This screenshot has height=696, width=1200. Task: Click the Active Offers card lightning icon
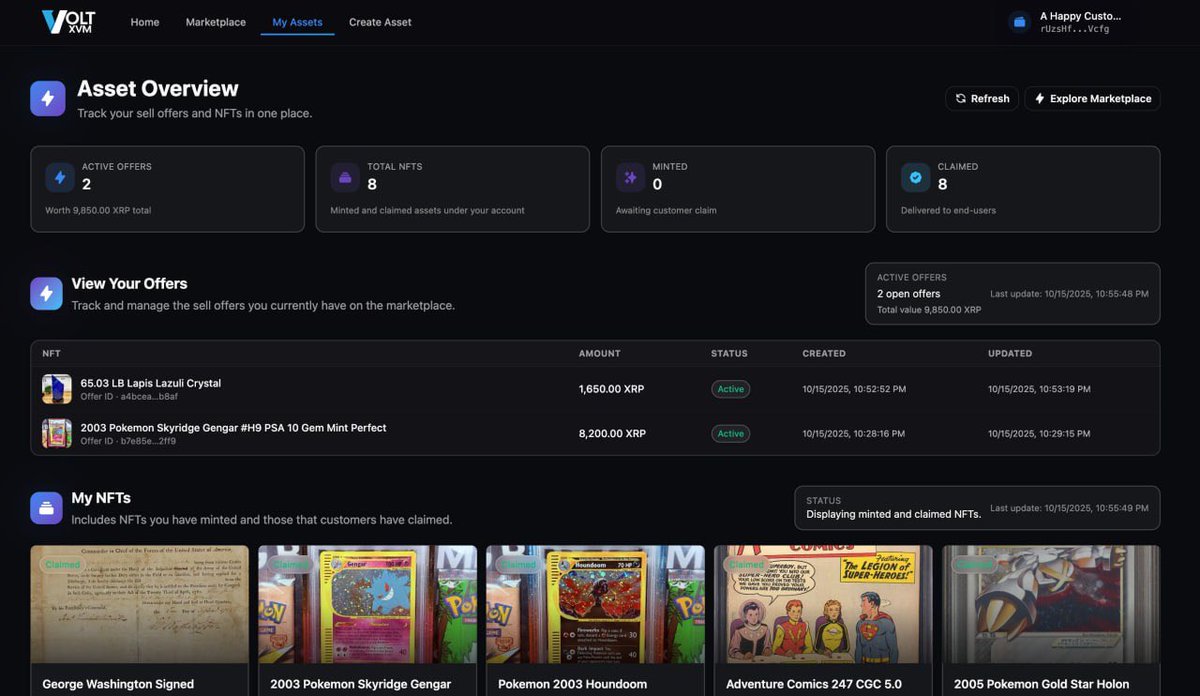[x=60, y=178]
